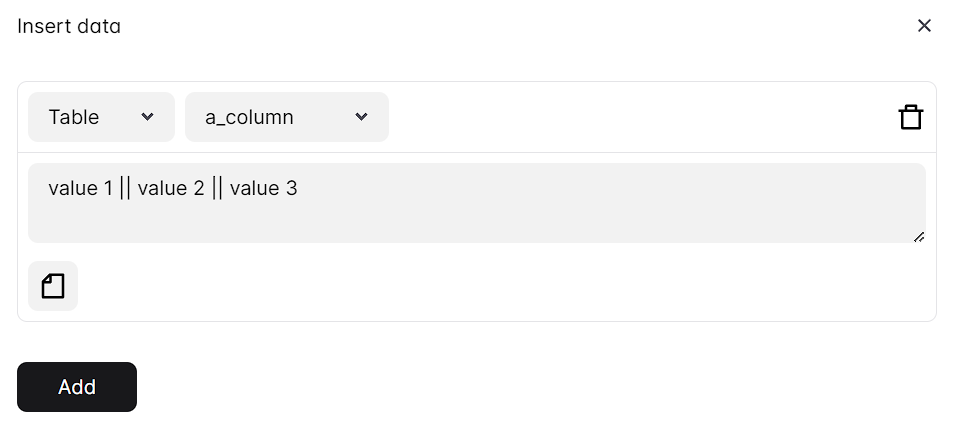The image size is (954, 424).
Task: Click second "||" separator after value 2
Action: click(x=217, y=188)
